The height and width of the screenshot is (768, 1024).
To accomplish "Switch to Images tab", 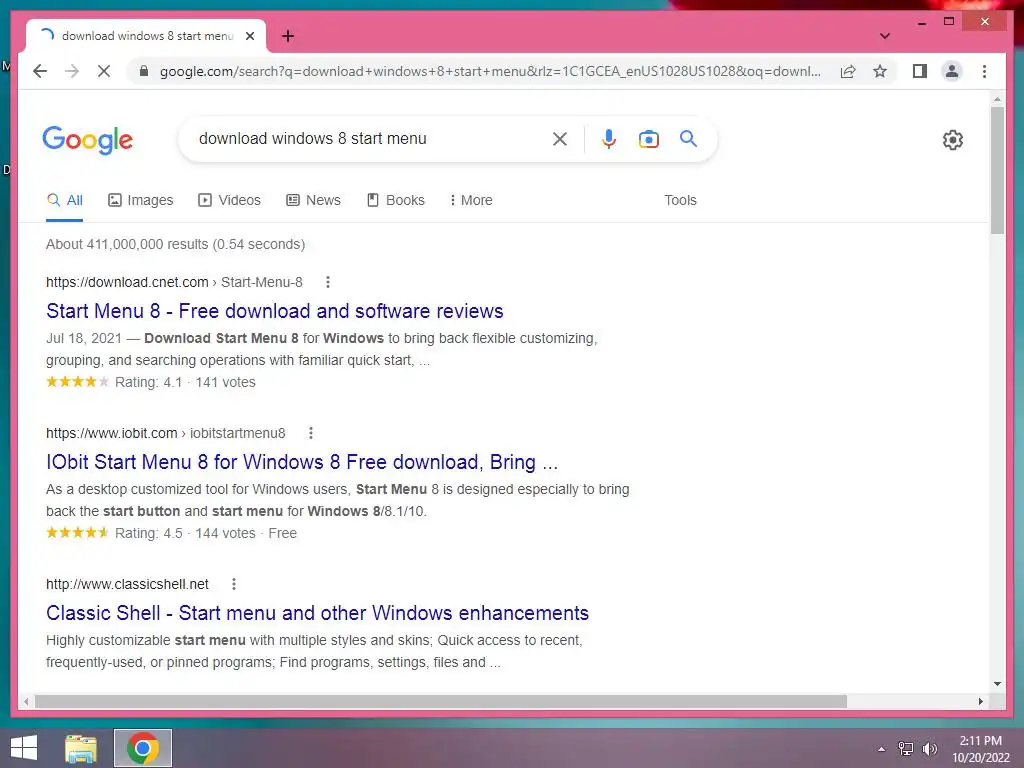I will tap(140, 200).
